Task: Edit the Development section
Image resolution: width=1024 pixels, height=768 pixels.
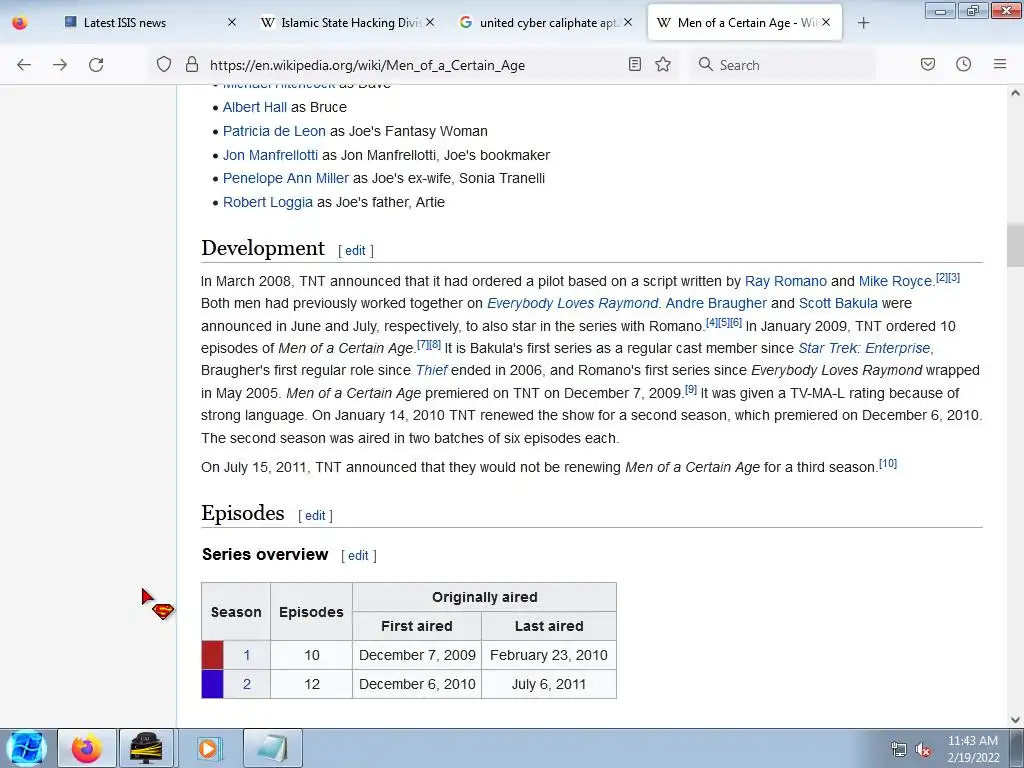Action: [355, 251]
